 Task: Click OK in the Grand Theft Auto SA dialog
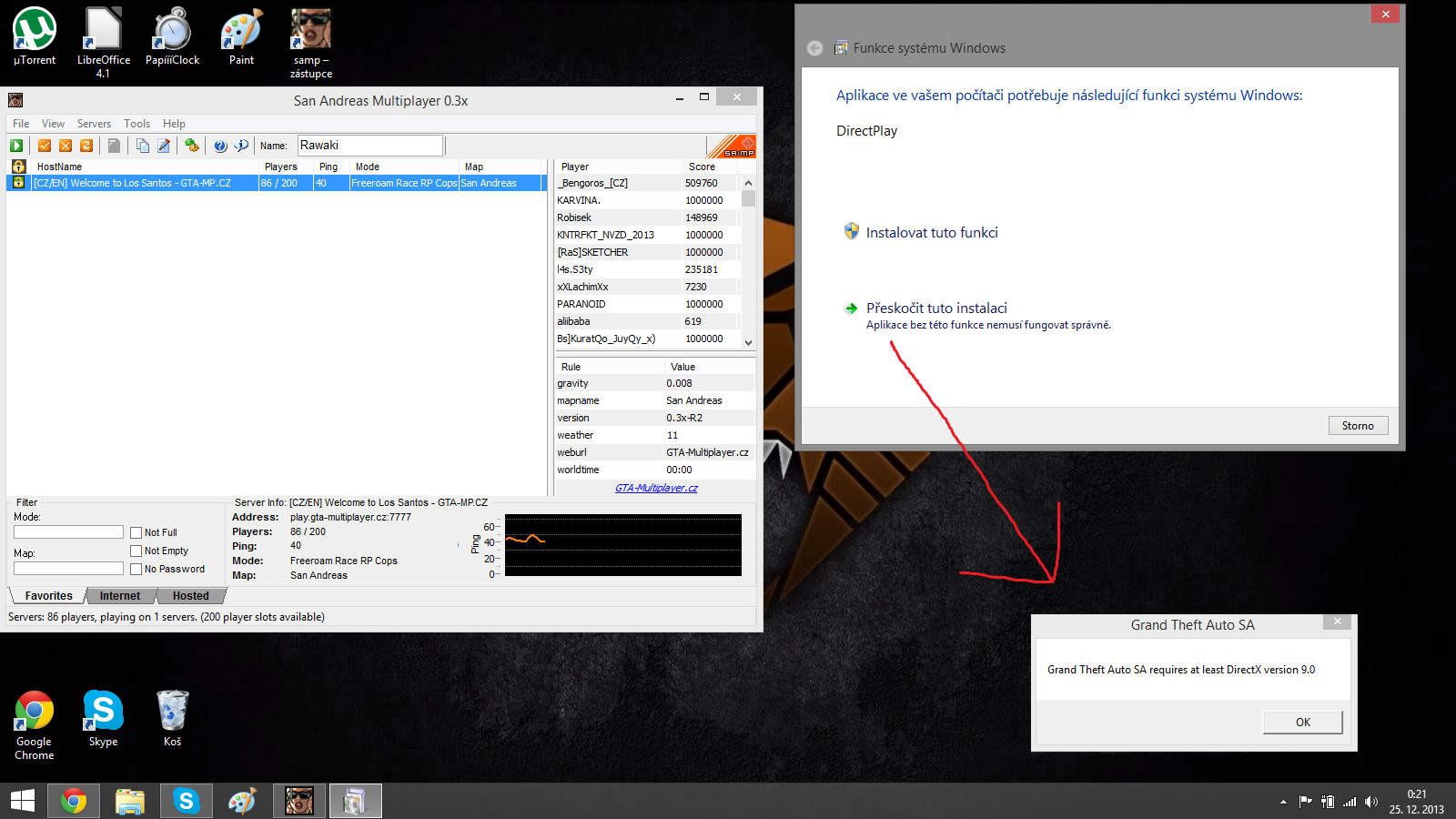pyautogui.click(x=1303, y=723)
